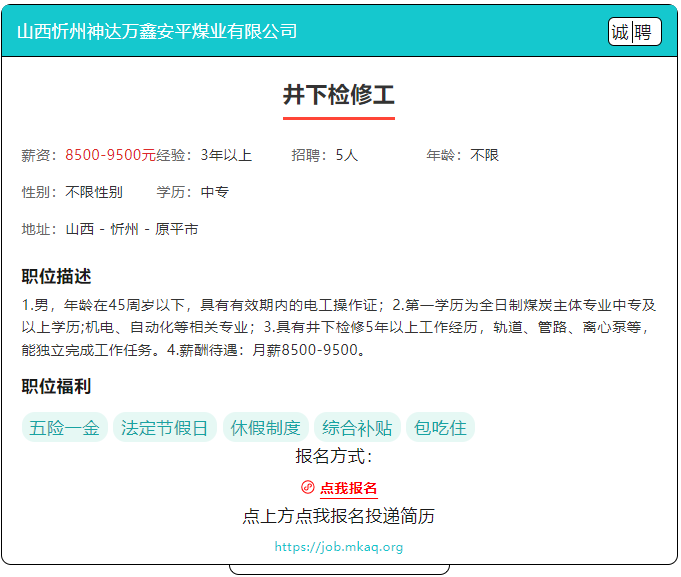Click the 学历 label
681x577 pixels.
(174, 192)
